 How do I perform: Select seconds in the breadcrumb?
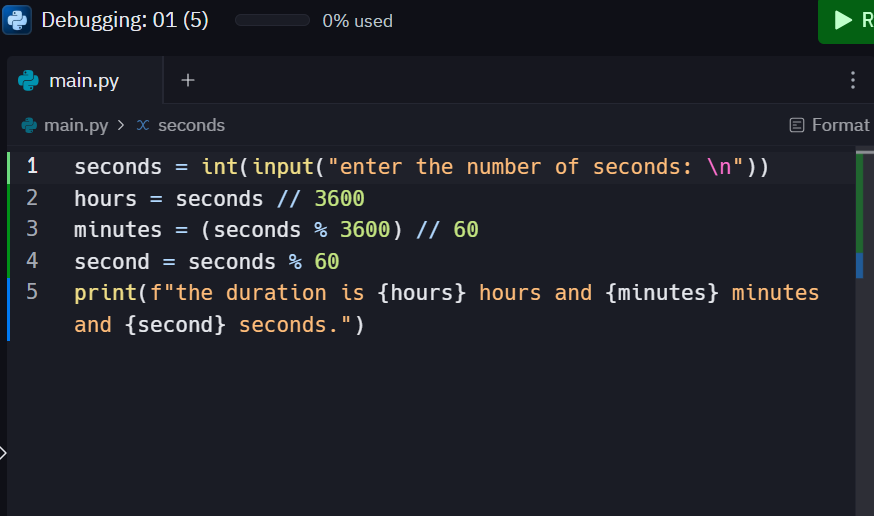coord(191,125)
